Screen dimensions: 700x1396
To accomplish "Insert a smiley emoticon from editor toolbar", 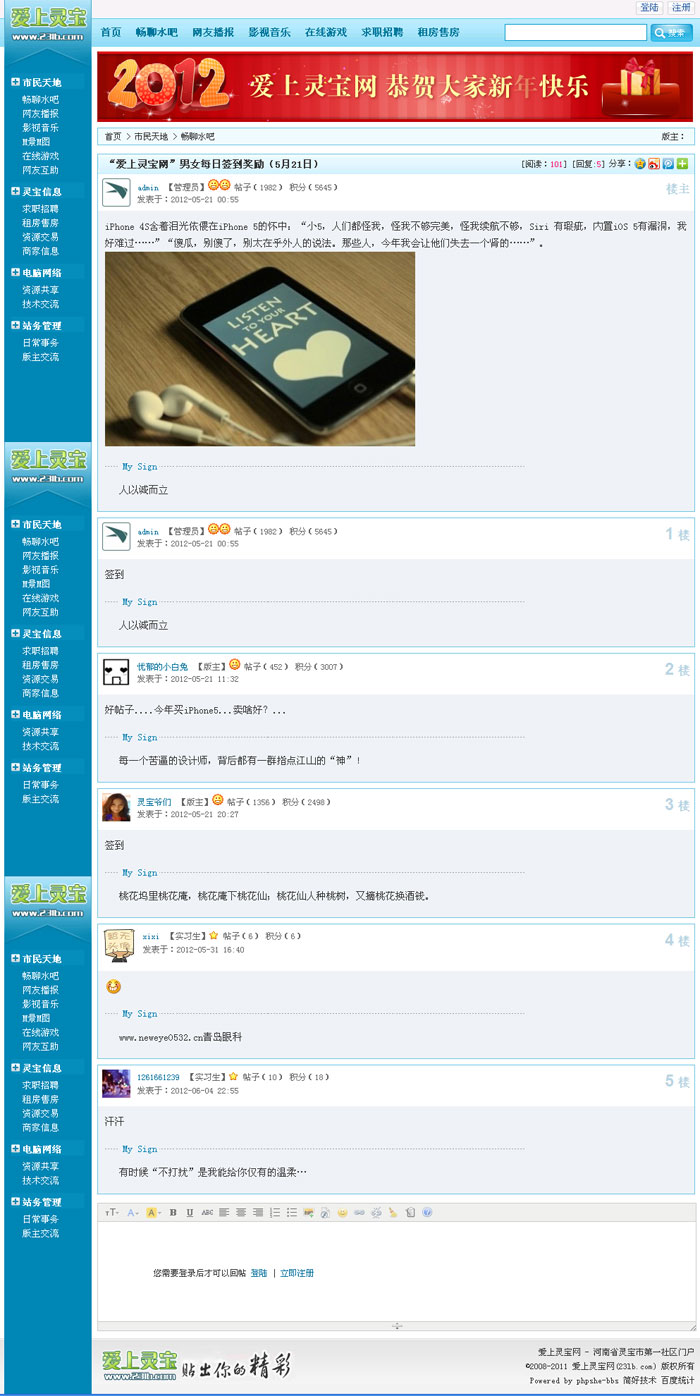I will [342, 1212].
